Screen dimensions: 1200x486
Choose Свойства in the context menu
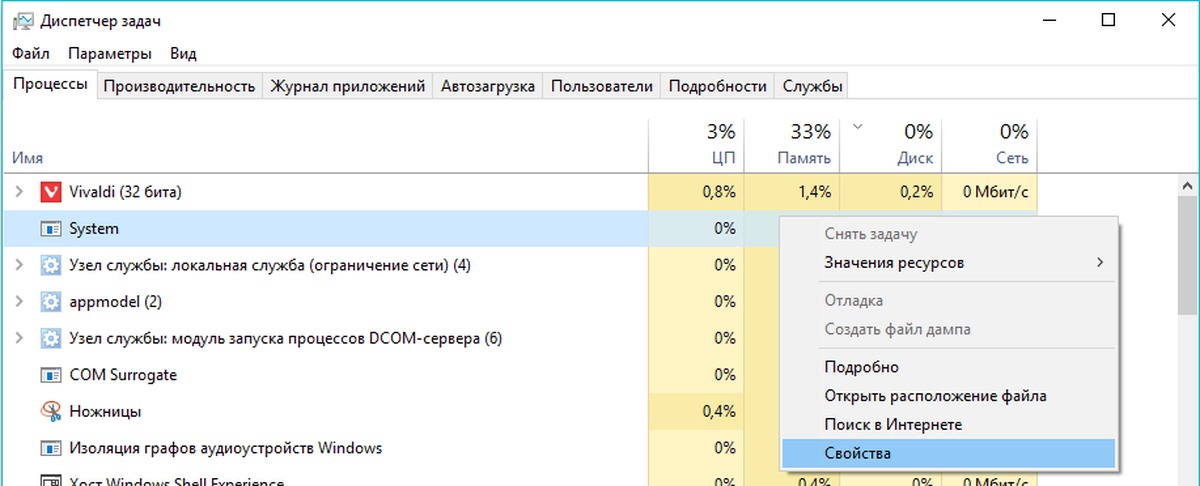948,453
